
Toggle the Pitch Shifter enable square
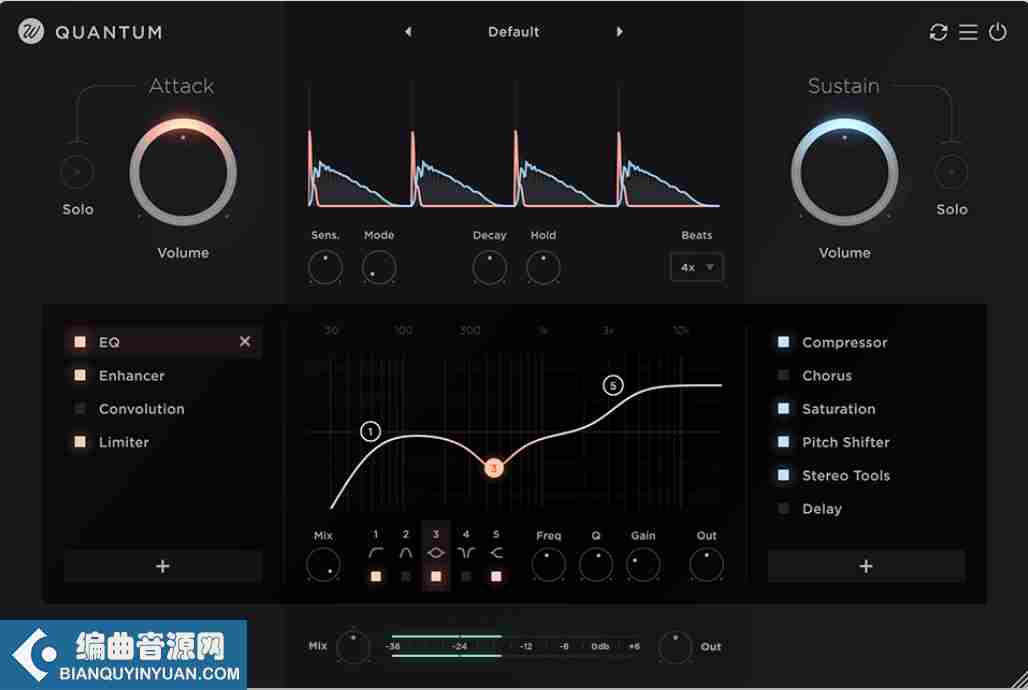(783, 442)
